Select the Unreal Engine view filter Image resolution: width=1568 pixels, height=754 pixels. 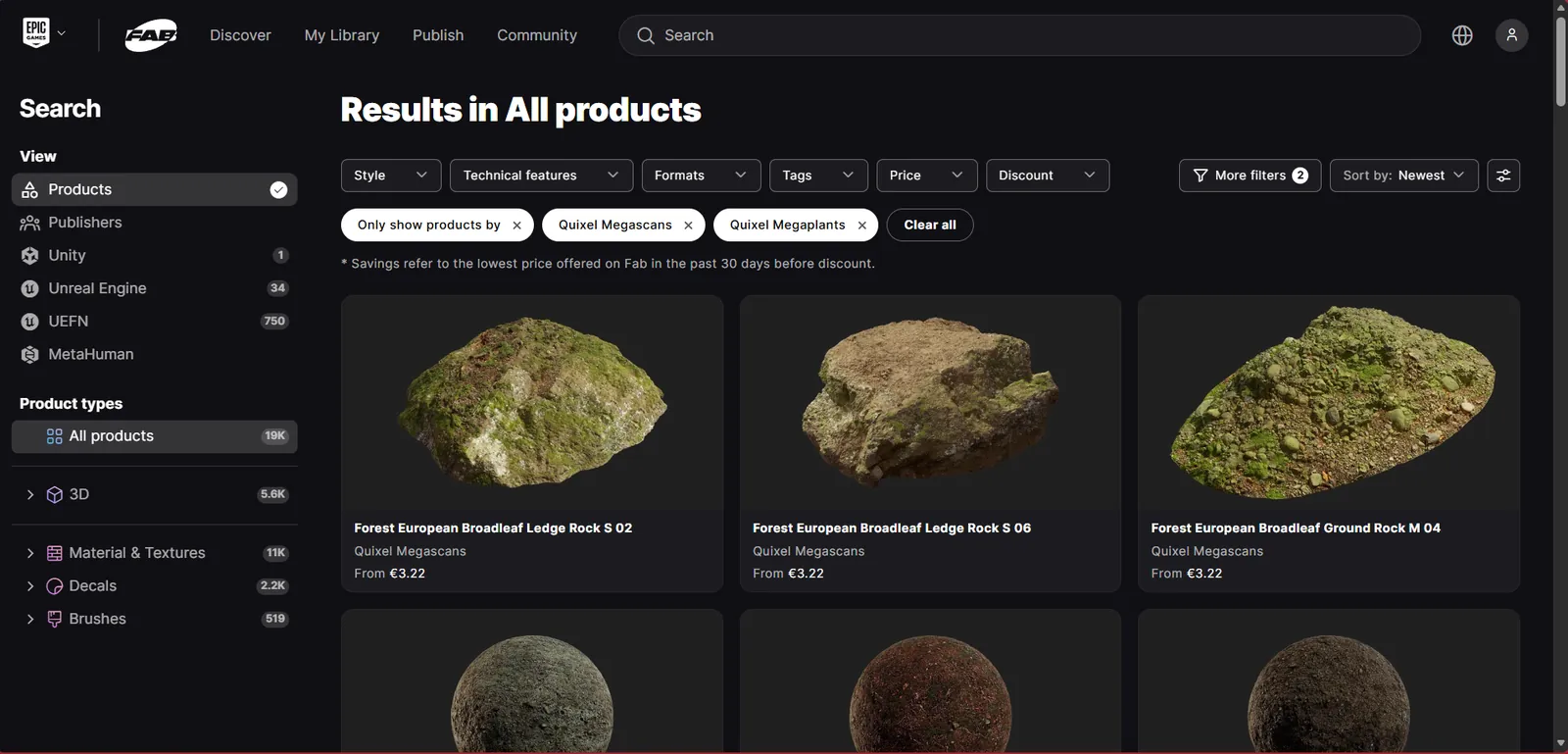155,289
